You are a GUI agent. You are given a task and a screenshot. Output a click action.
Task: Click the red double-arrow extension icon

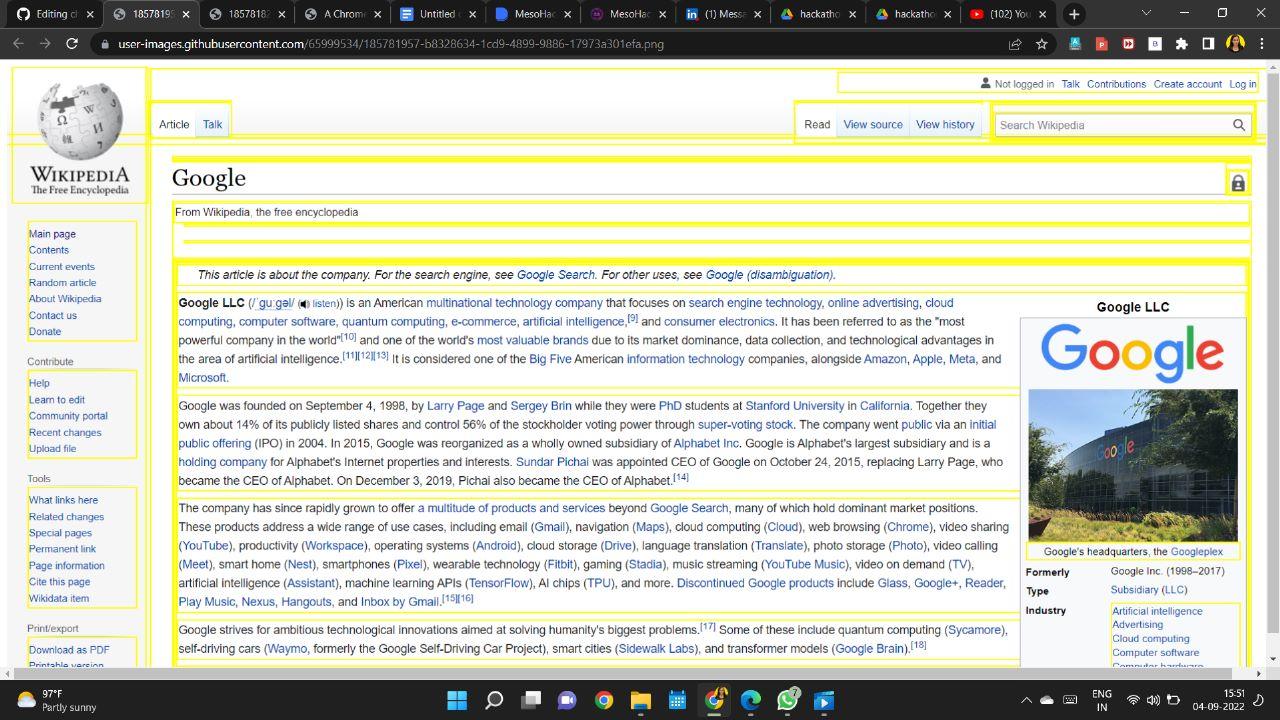point(1128,44)
